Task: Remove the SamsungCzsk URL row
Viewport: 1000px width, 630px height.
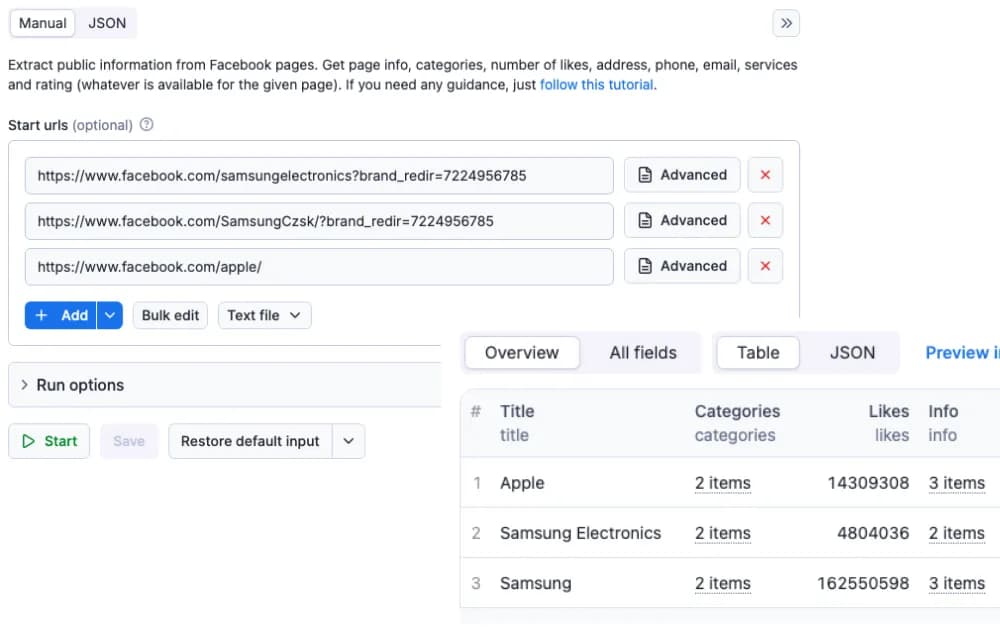Action: tap(765, 221)
